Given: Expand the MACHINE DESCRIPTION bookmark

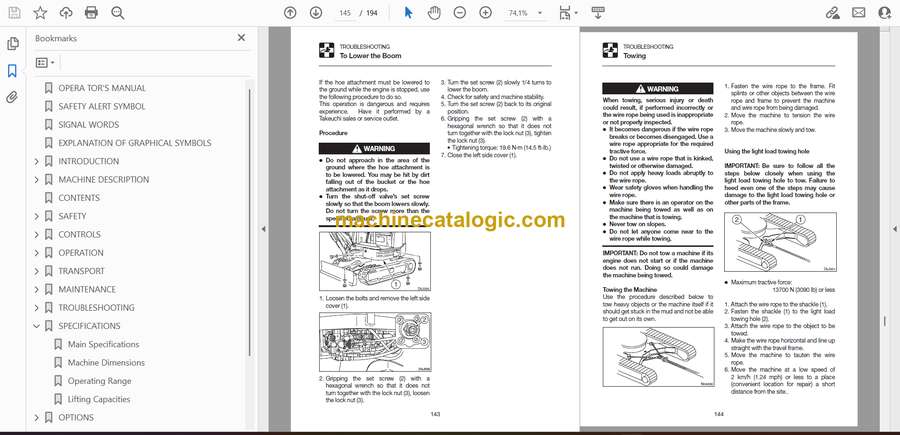Looking at the screenshot, I should [x=37, y=180].
